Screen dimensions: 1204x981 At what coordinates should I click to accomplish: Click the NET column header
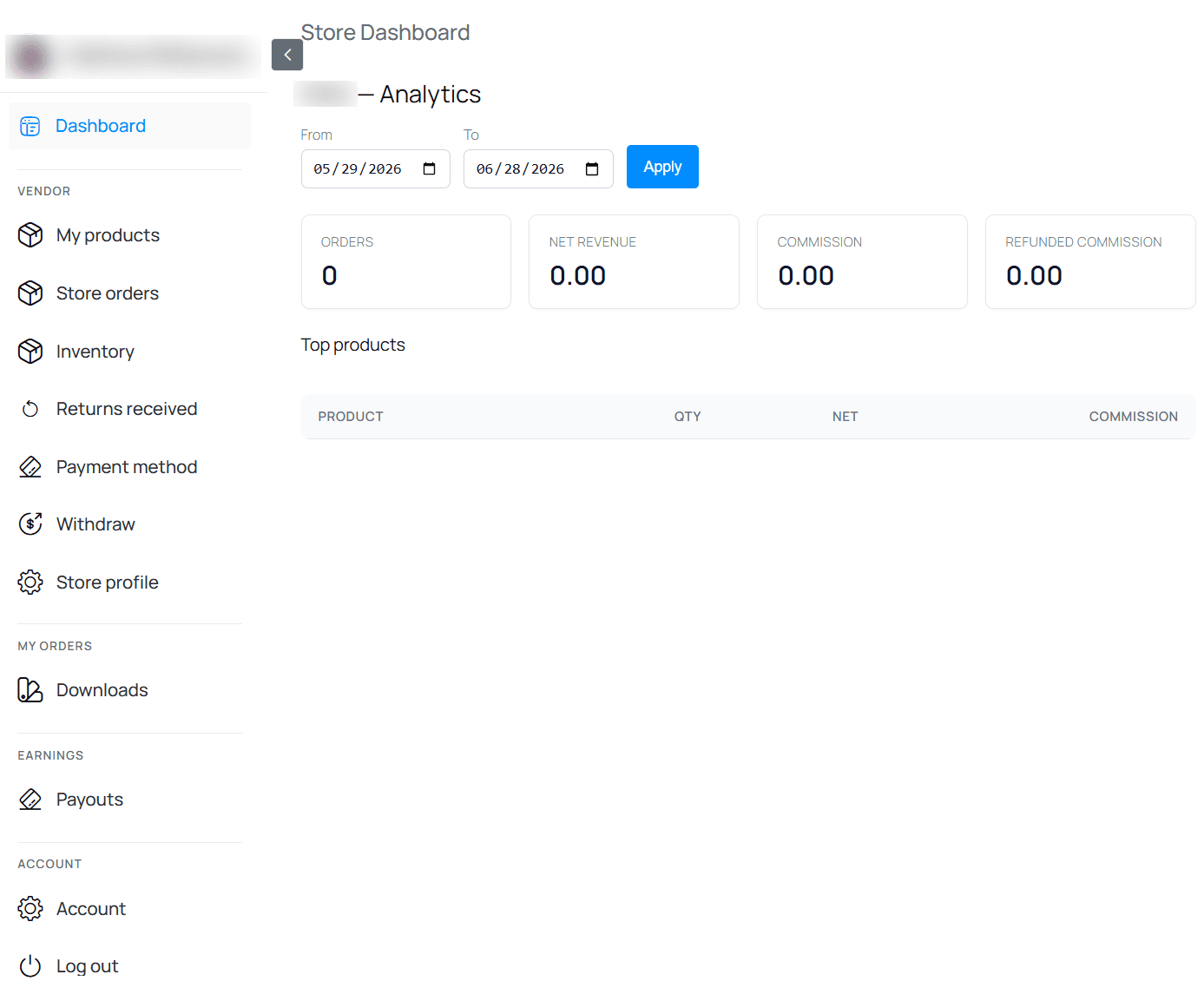point(845,417)
